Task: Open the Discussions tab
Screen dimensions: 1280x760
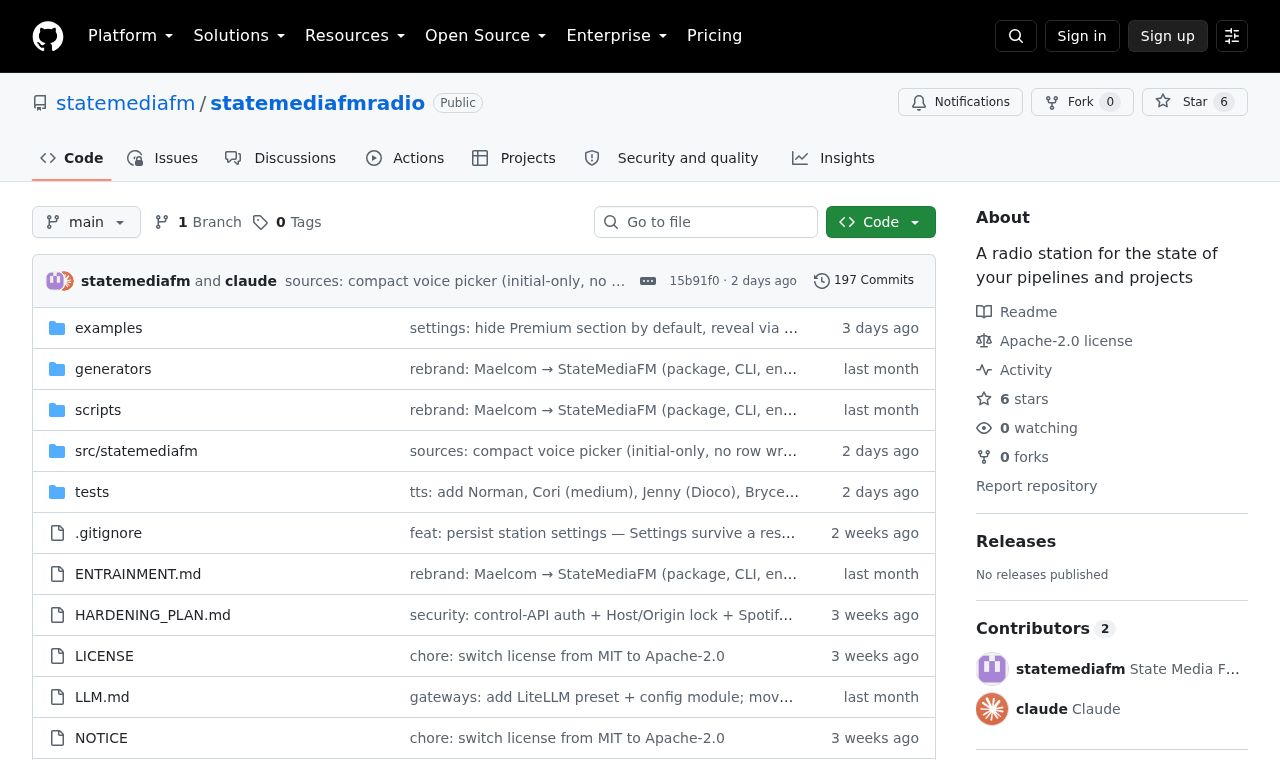Action: pyautogui.click(x=281, y=158)
